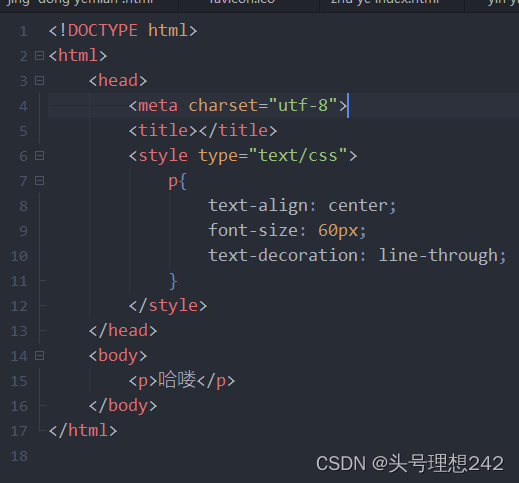Click the p selector on line 7

click(x=173, y=182)
